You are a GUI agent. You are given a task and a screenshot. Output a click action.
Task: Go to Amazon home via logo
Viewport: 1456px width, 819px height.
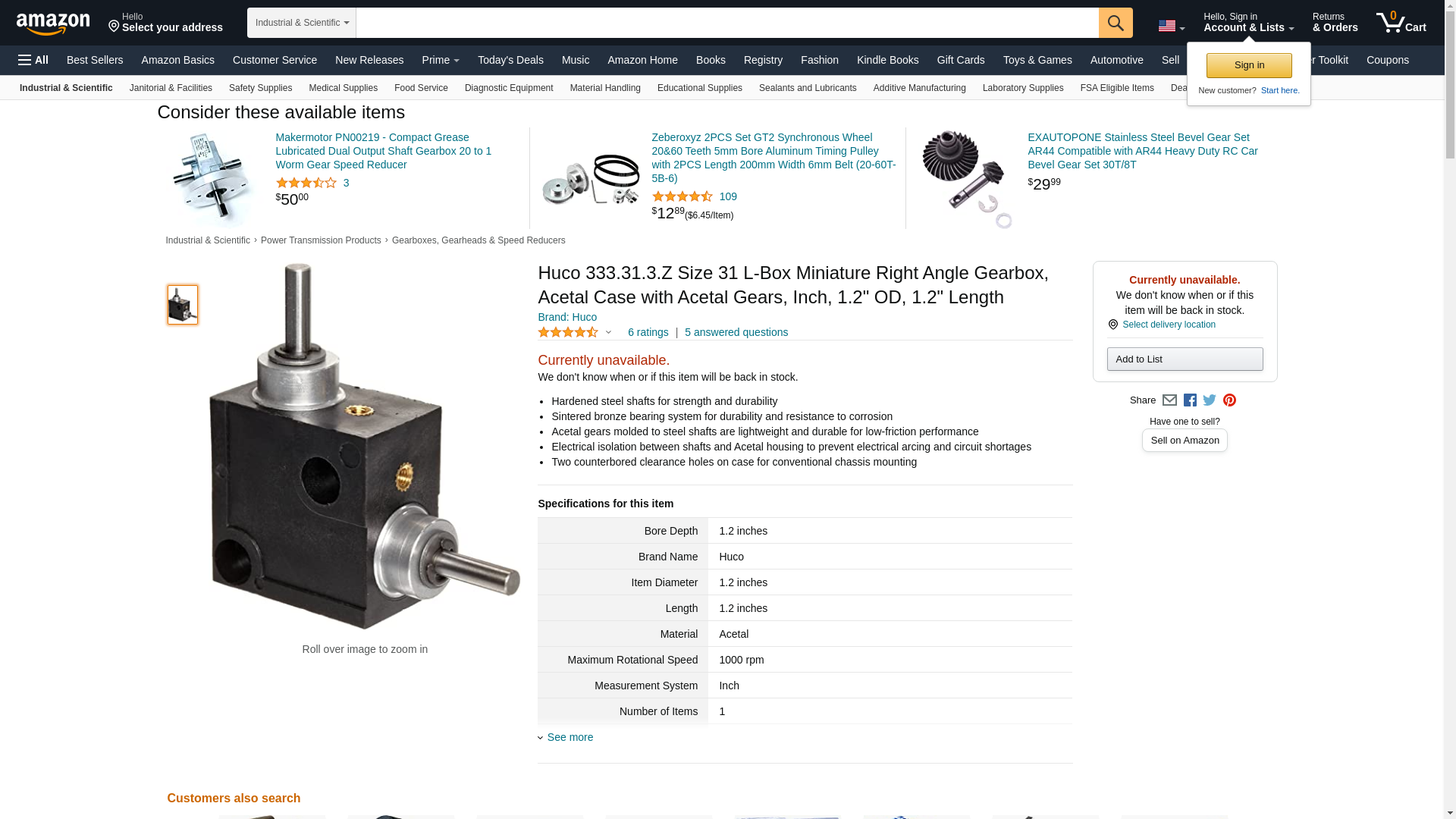(x=53, y=24)
